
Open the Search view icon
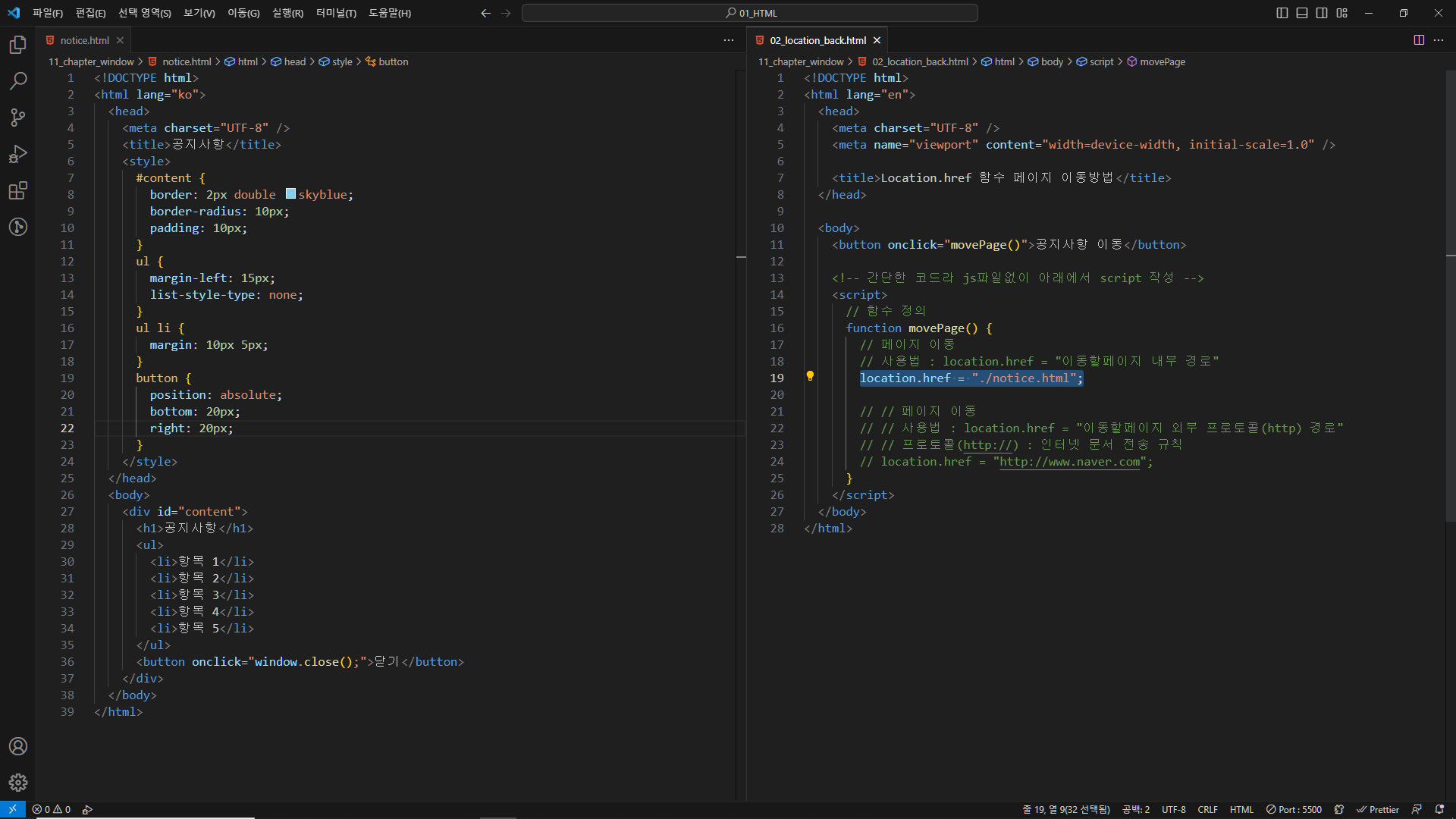point(18,80)
